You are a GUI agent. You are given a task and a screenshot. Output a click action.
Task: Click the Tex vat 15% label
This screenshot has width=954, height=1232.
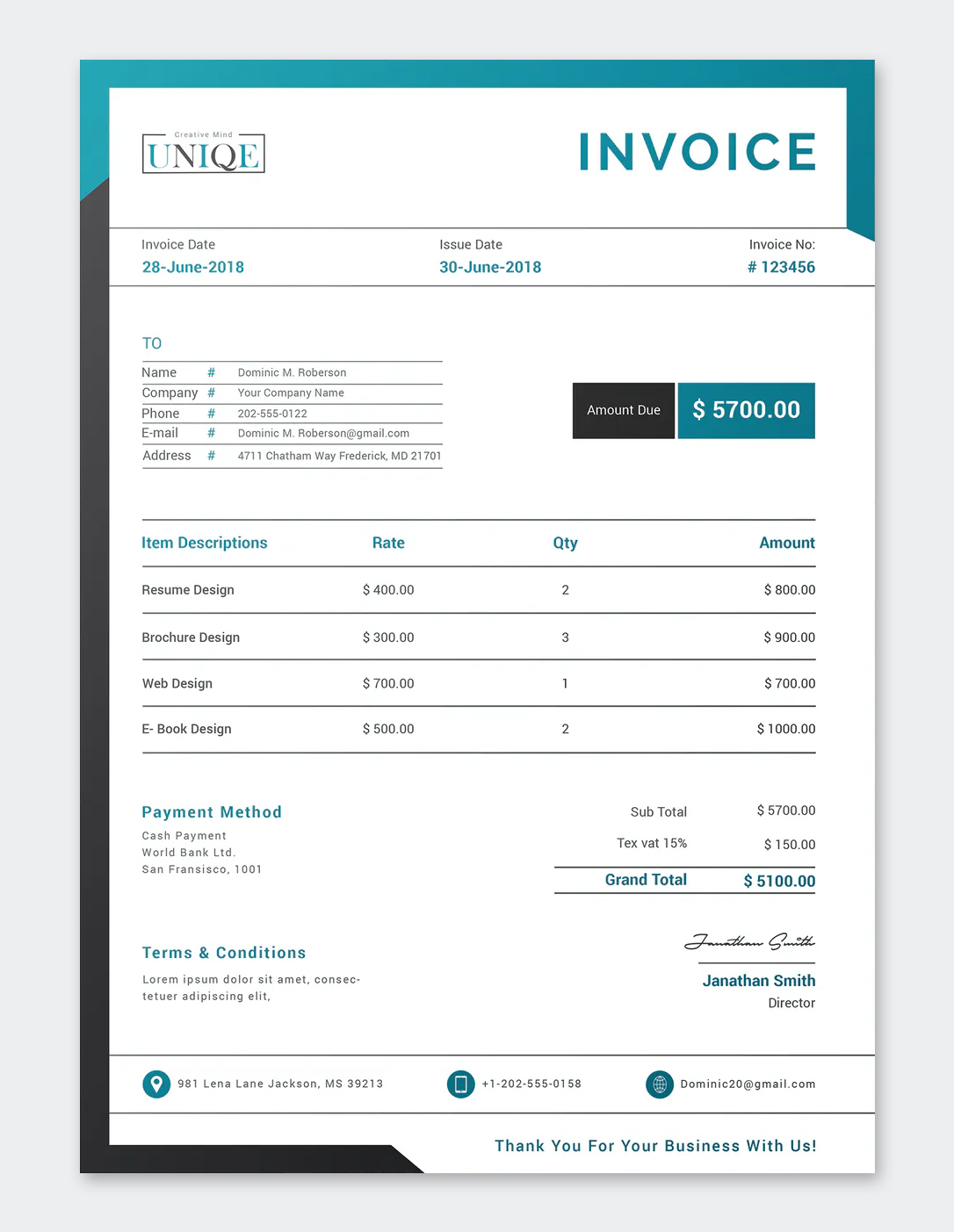[652, 843]
